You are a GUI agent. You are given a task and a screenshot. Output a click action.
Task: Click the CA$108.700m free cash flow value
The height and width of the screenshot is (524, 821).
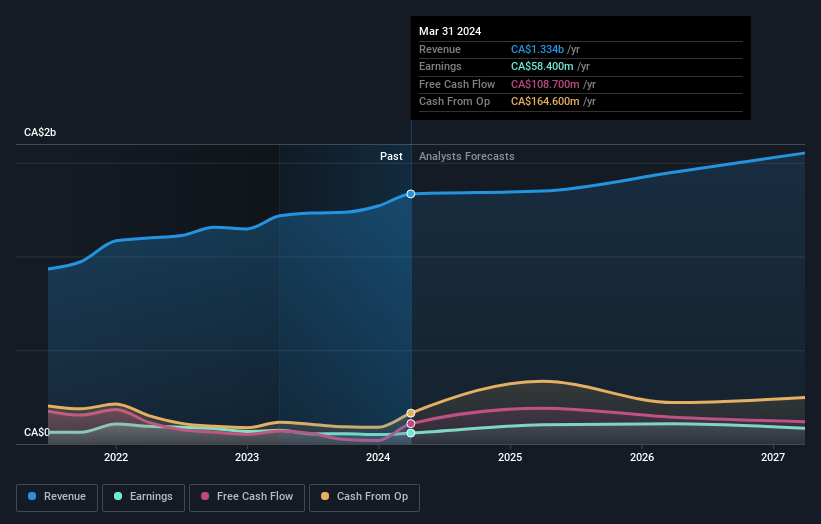coord(545,84)
